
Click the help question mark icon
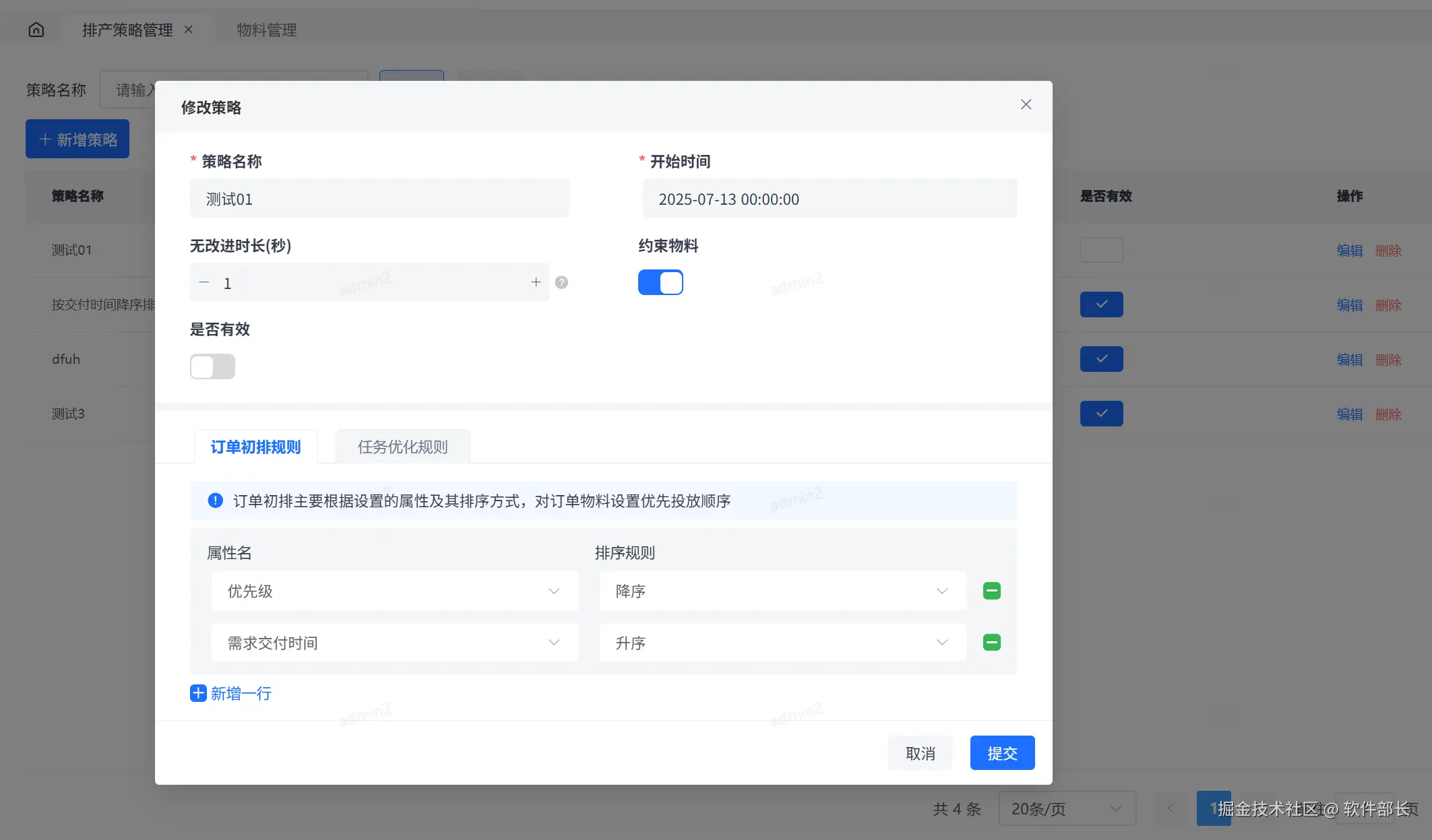(x=561, y=282)
